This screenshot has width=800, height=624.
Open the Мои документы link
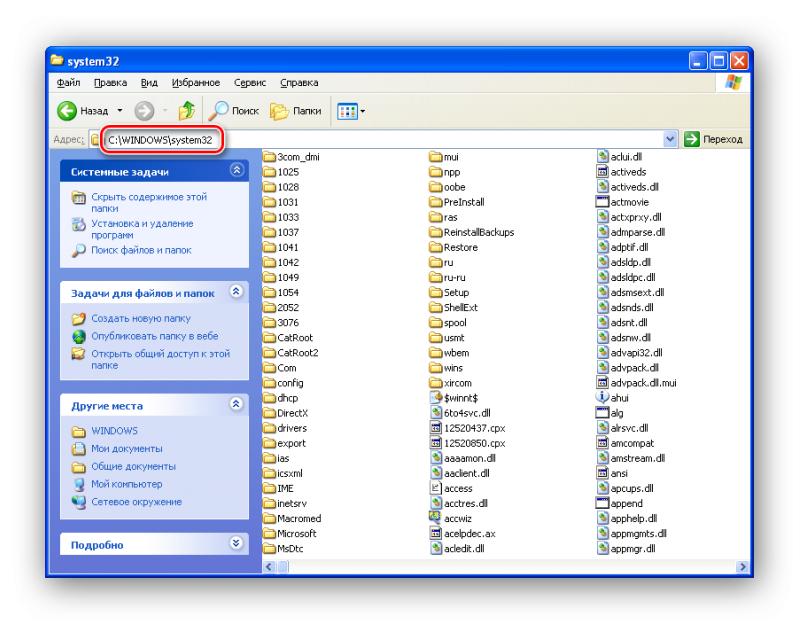pyautogui.click(x=127, y=448)
